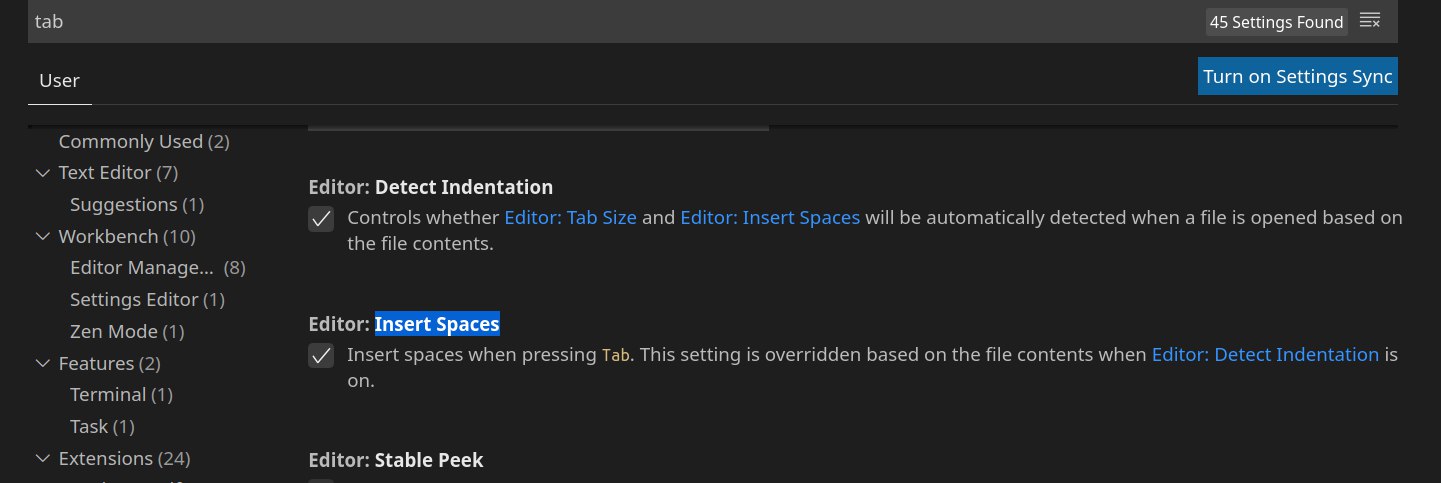Image resolution: width=1441 pixels, height=483 pixels.
Task: Toggle the Stable Peek checkbox
Action: (x=321, y=481)
